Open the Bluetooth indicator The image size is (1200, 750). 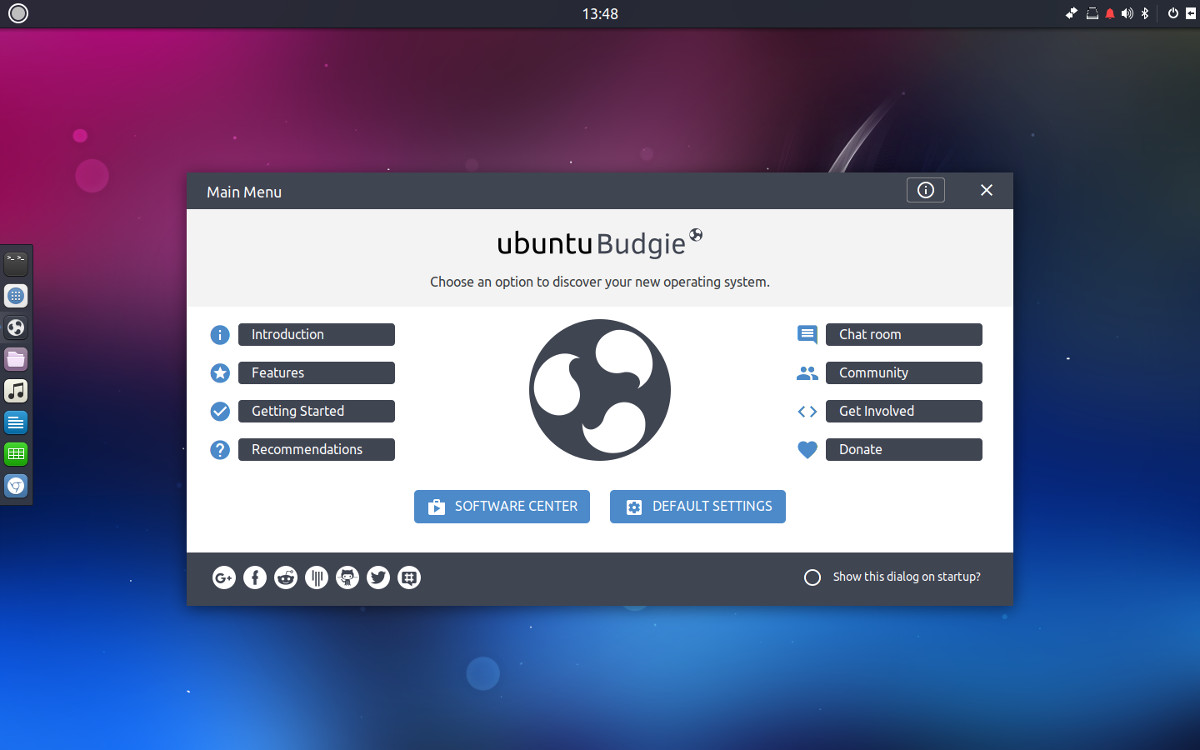[x=1145, y=13]
